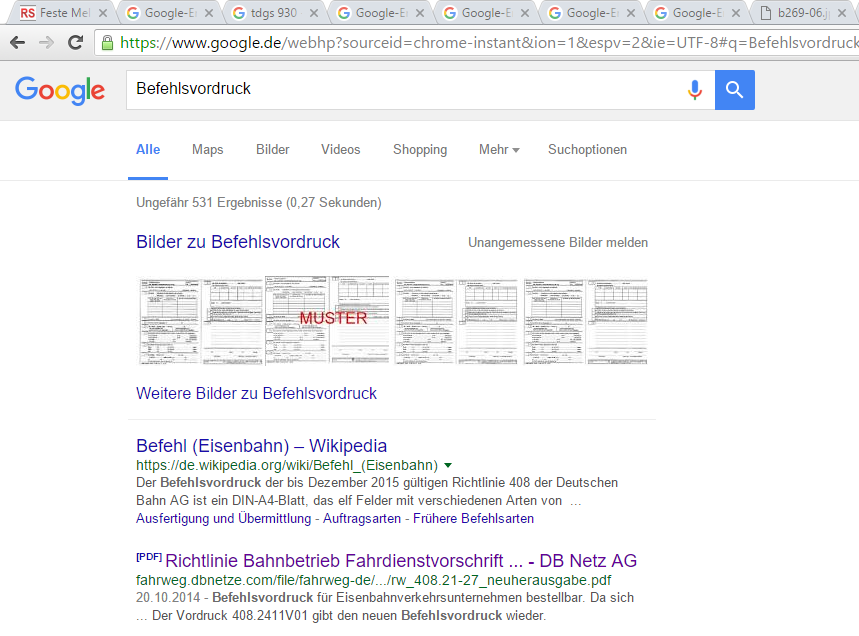859x636 pixels.
Task: Click the browser back arrow
Action: click(18, 42)
